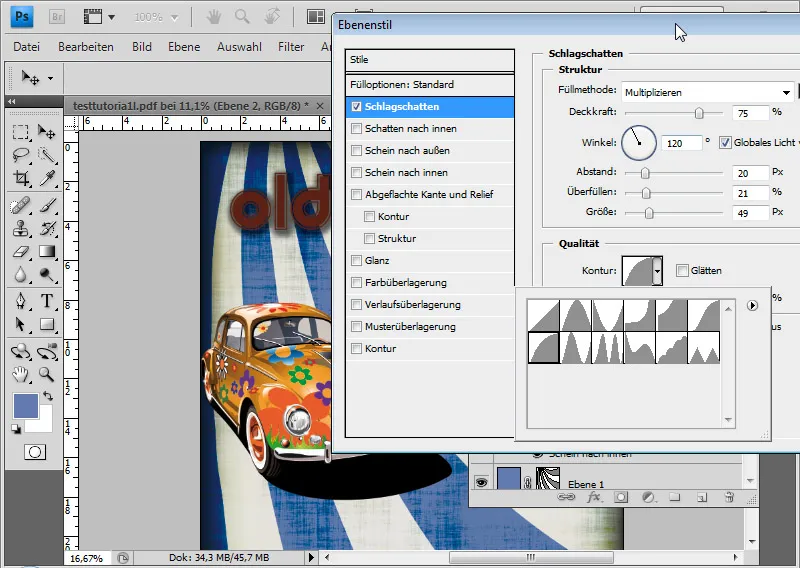
Task: Select the History Brush tool
Action: pyautogui.click(x=47, y=228)
